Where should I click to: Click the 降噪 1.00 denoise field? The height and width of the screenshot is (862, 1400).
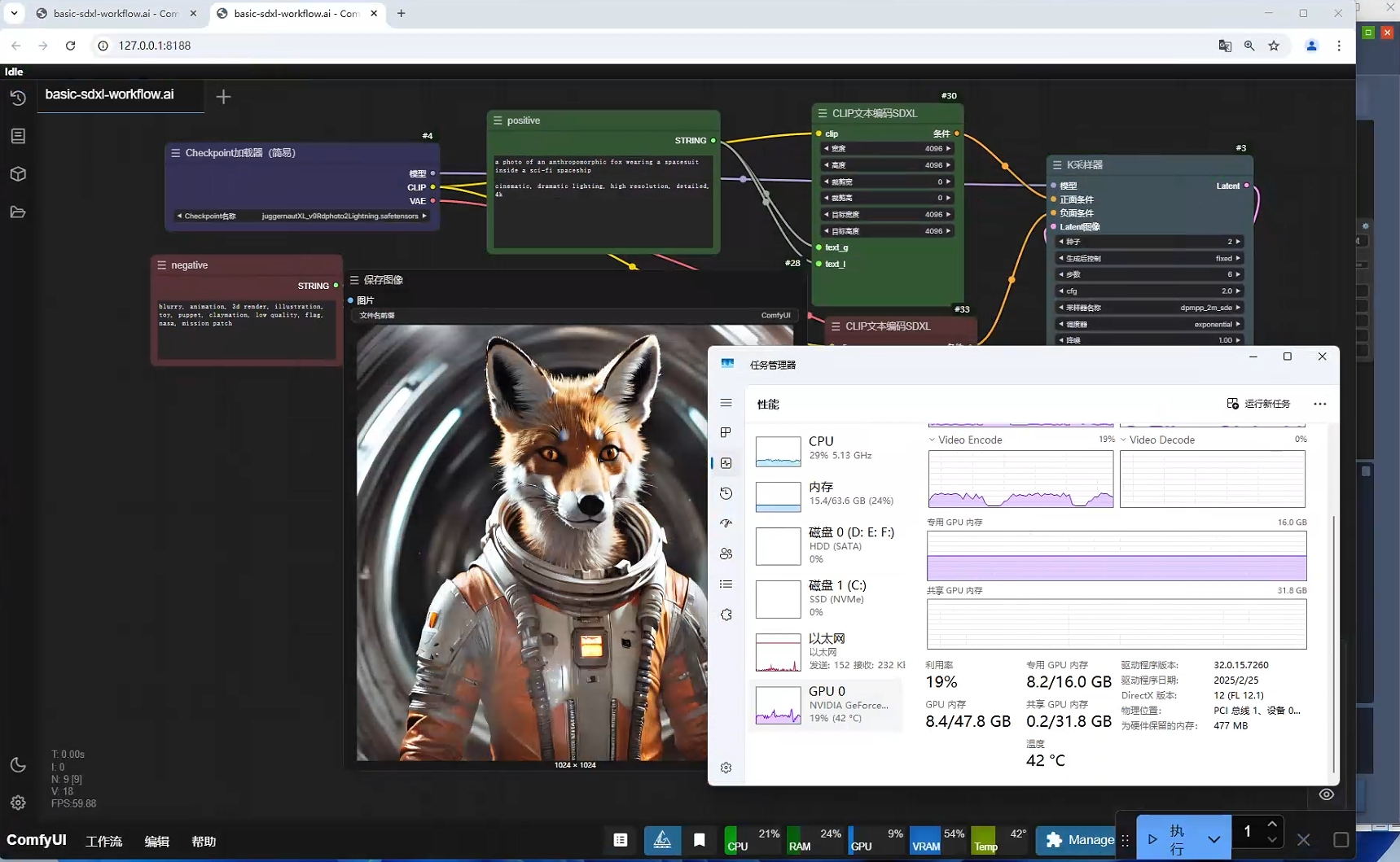pos(1150,340)
